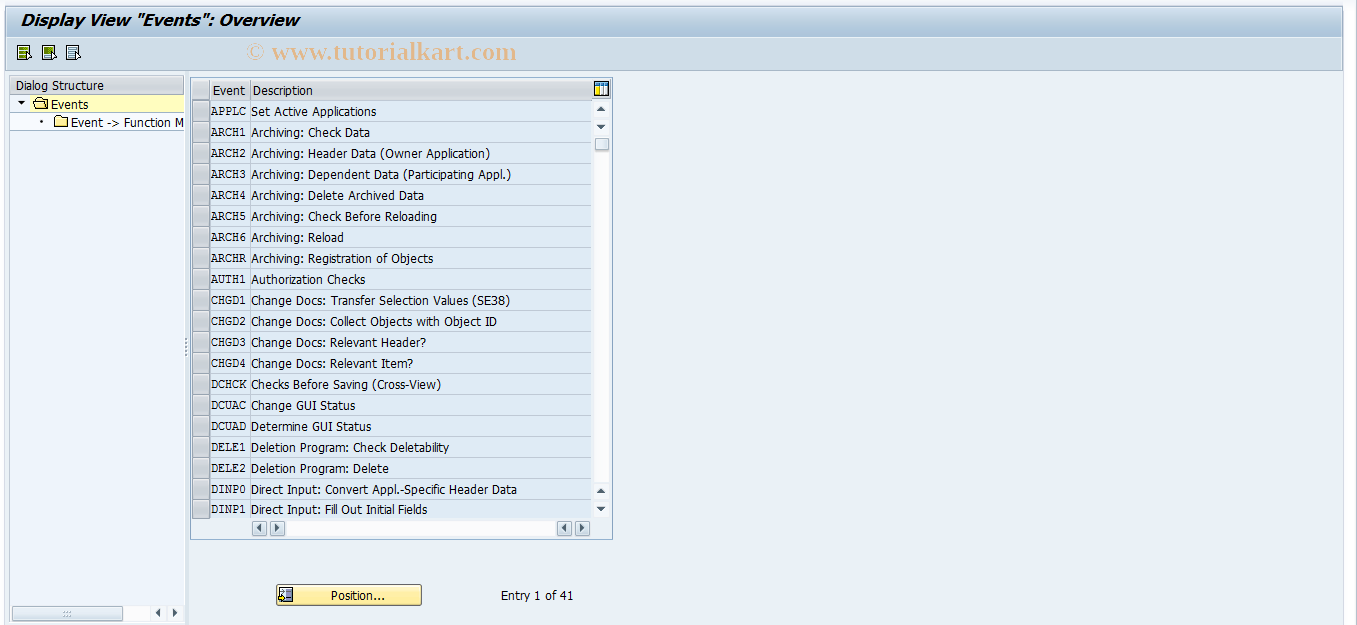Click left horizontal scroll-left arrow in table
The height and width of the screenshot is (625, 1357).
click(x=260, y=528)
